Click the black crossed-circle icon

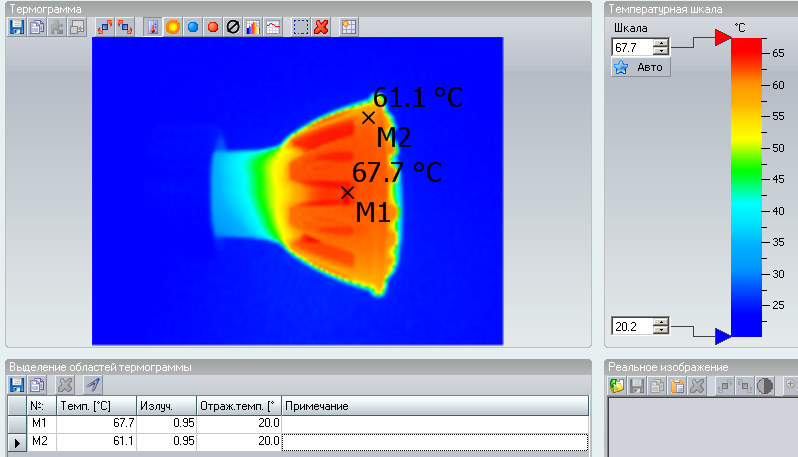[x=233, y=27]
